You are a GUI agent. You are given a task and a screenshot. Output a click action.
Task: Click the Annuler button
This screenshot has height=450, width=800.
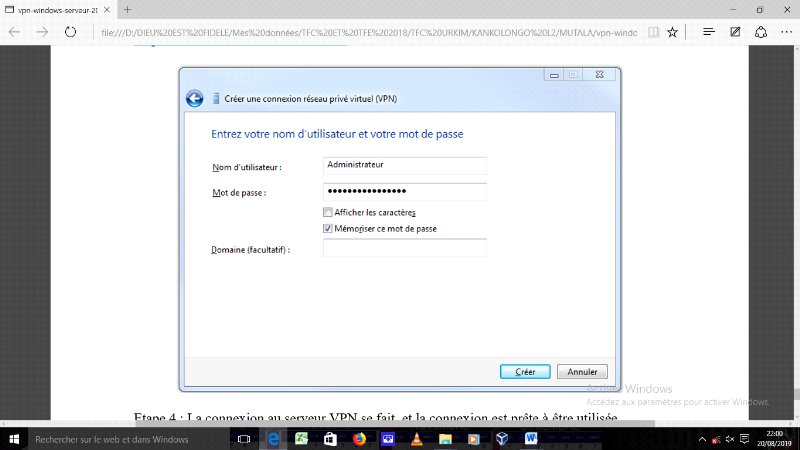582,372
